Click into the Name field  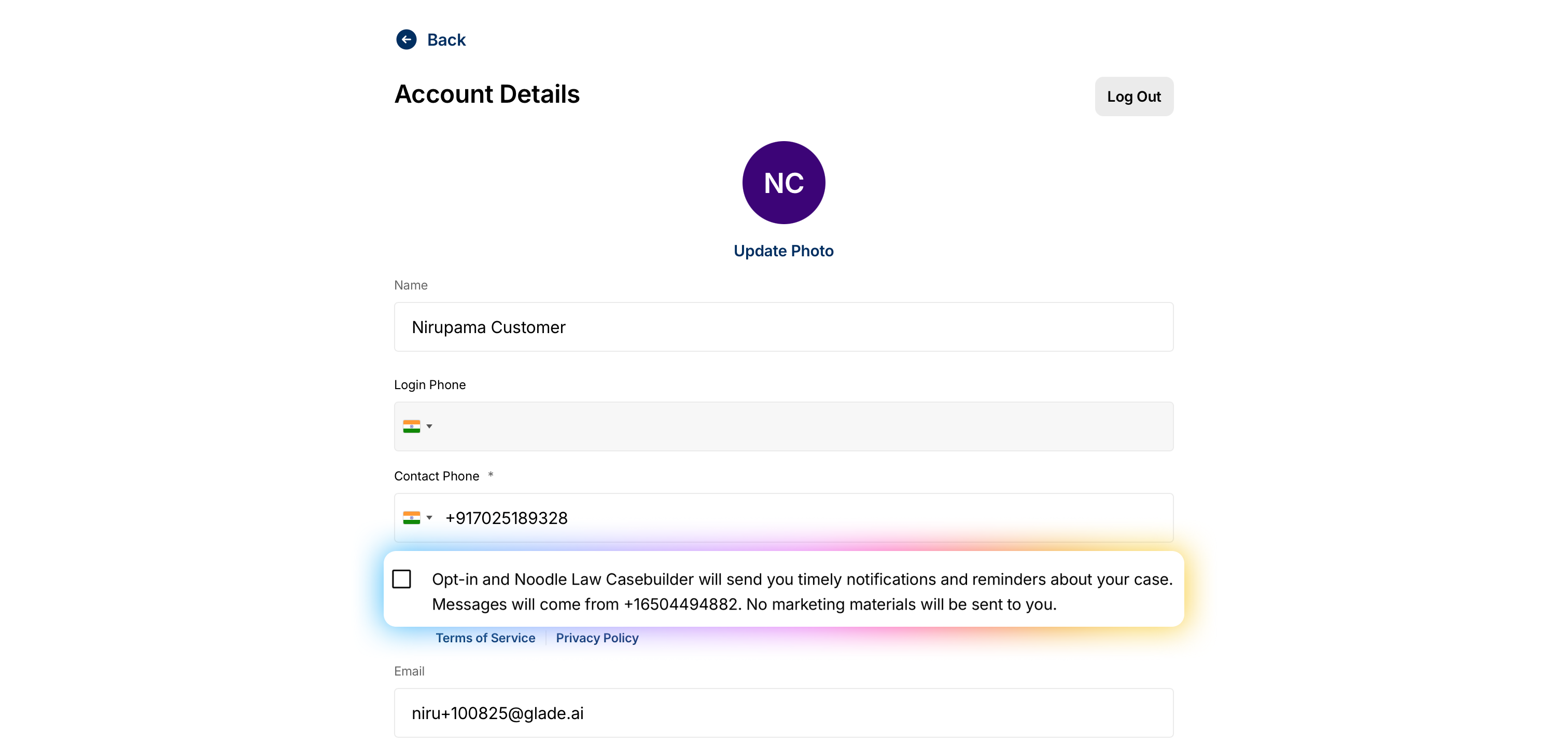[783, 327]
